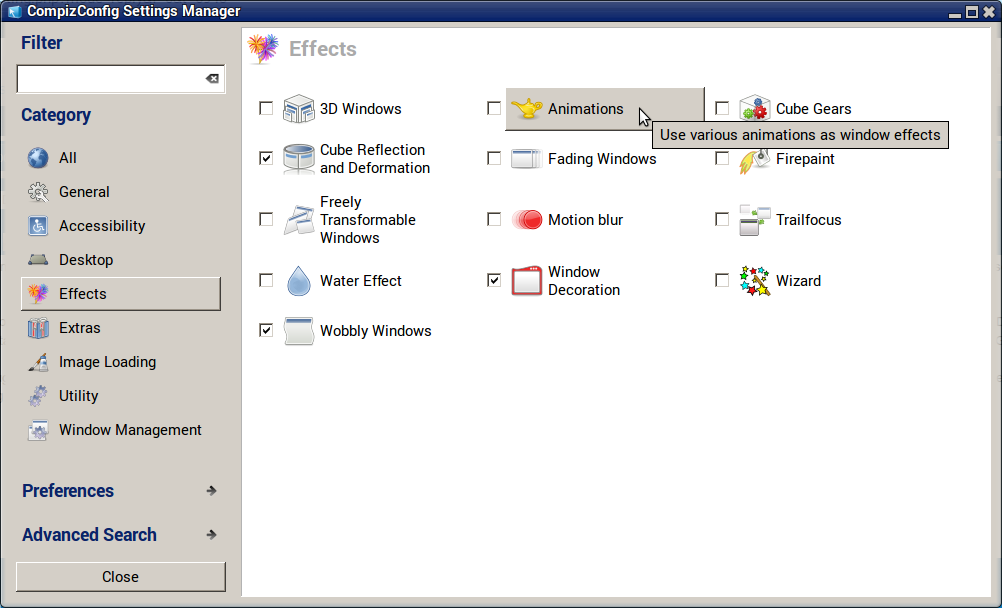
Task: Click the Wizard stars icon
Action: [x=754, y=281]
